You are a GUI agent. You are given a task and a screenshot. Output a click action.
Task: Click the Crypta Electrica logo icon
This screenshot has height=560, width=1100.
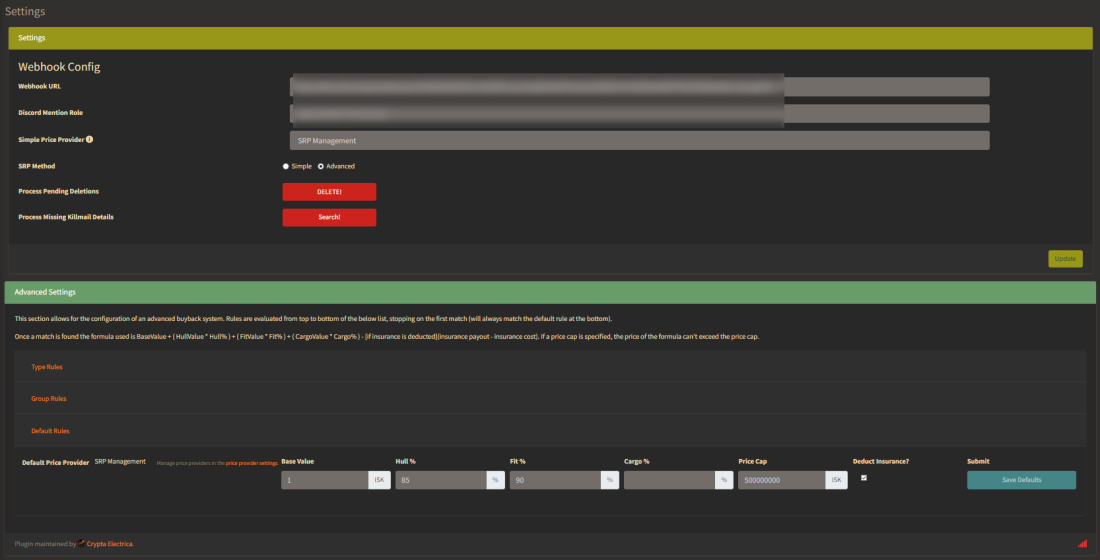click(82, 543)
